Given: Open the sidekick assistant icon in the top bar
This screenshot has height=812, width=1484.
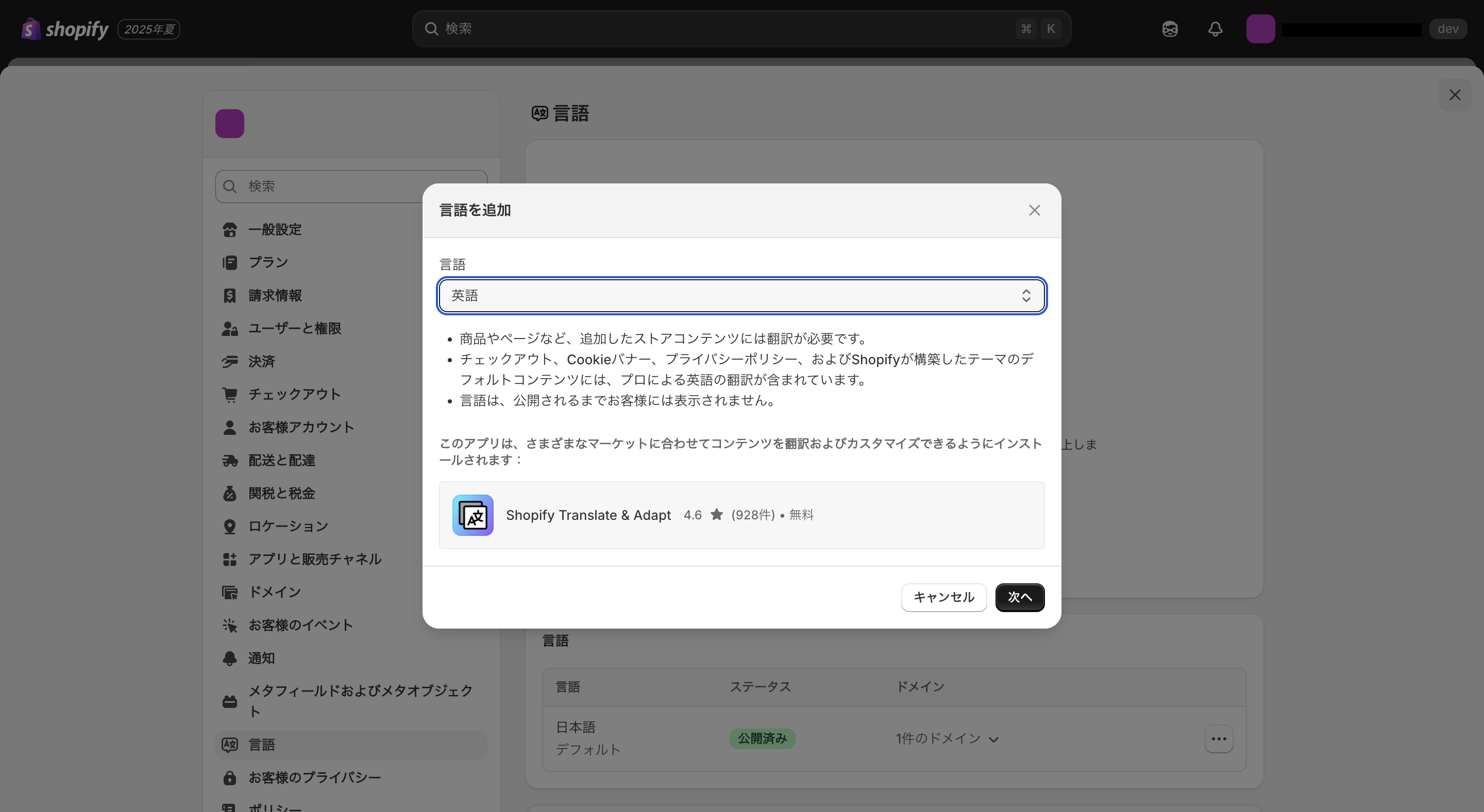Looking at the screenshot, I should tap(1170, 29).
